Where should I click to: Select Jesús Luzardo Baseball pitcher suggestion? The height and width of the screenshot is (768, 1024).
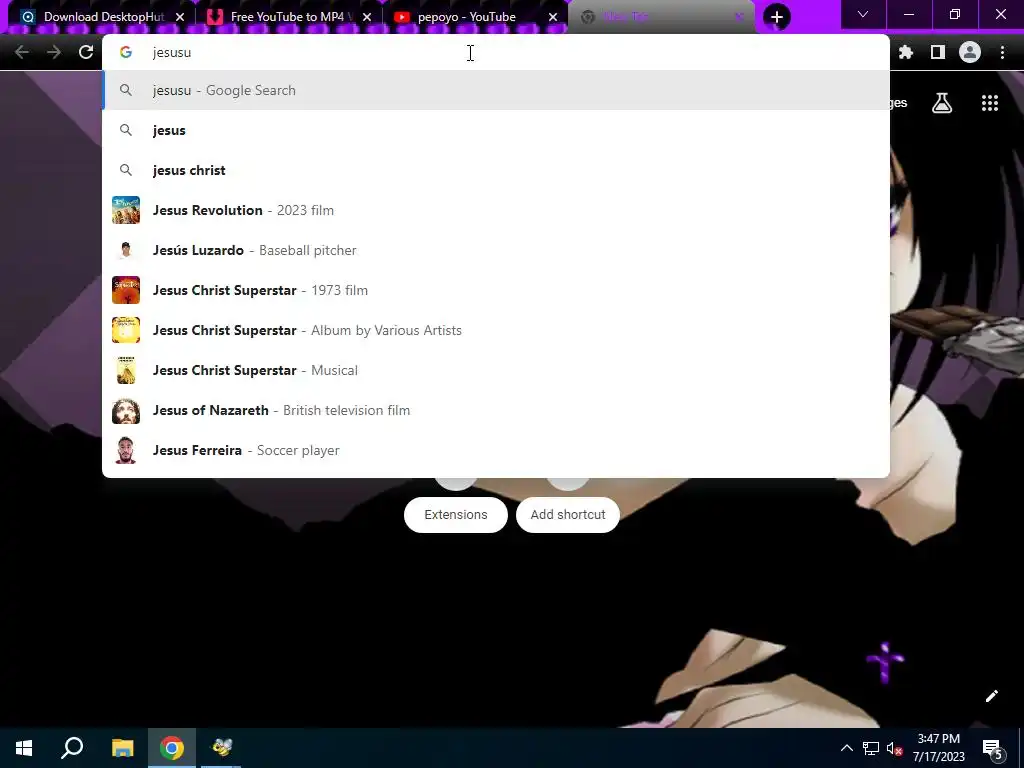click(496, 250)
